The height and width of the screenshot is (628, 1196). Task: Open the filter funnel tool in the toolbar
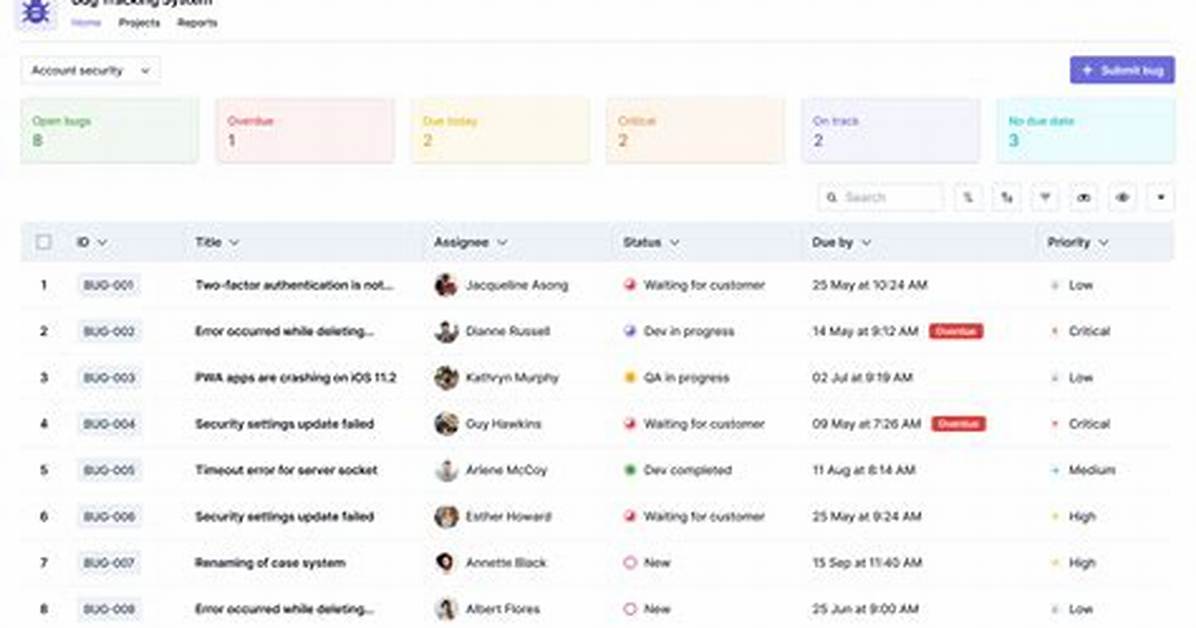pos(1045,198)
